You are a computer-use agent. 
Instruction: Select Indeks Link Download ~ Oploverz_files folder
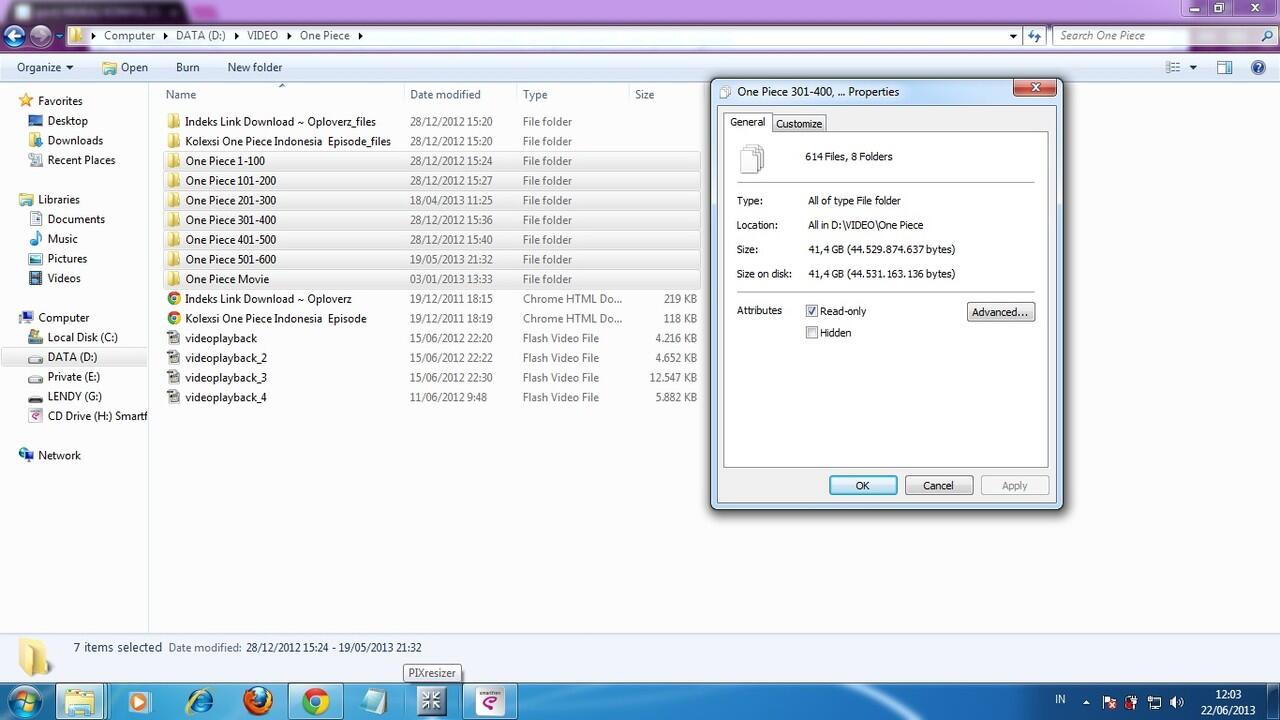[x=432, y=121]
